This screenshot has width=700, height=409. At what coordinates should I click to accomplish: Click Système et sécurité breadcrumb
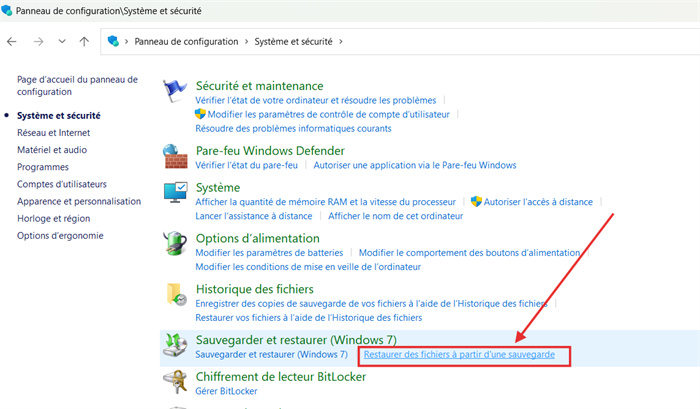pos(293,42)
